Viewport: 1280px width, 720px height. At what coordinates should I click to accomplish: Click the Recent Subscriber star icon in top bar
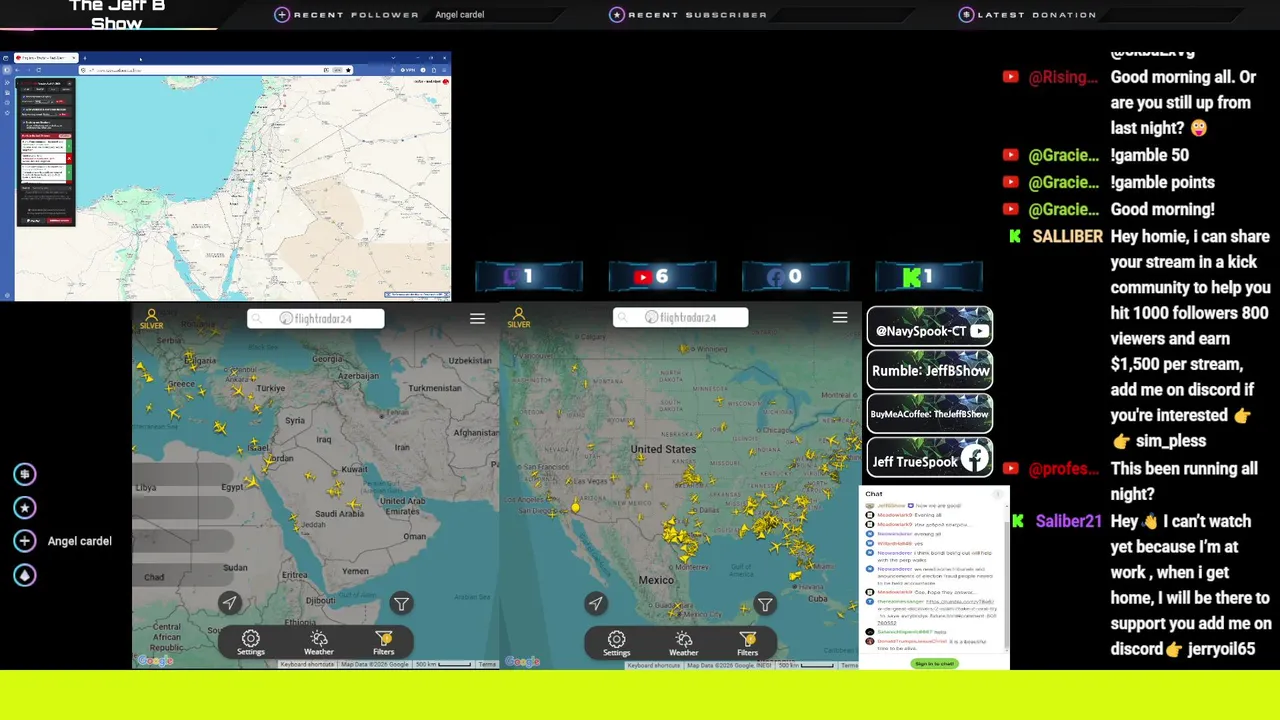tap(617, 15)
